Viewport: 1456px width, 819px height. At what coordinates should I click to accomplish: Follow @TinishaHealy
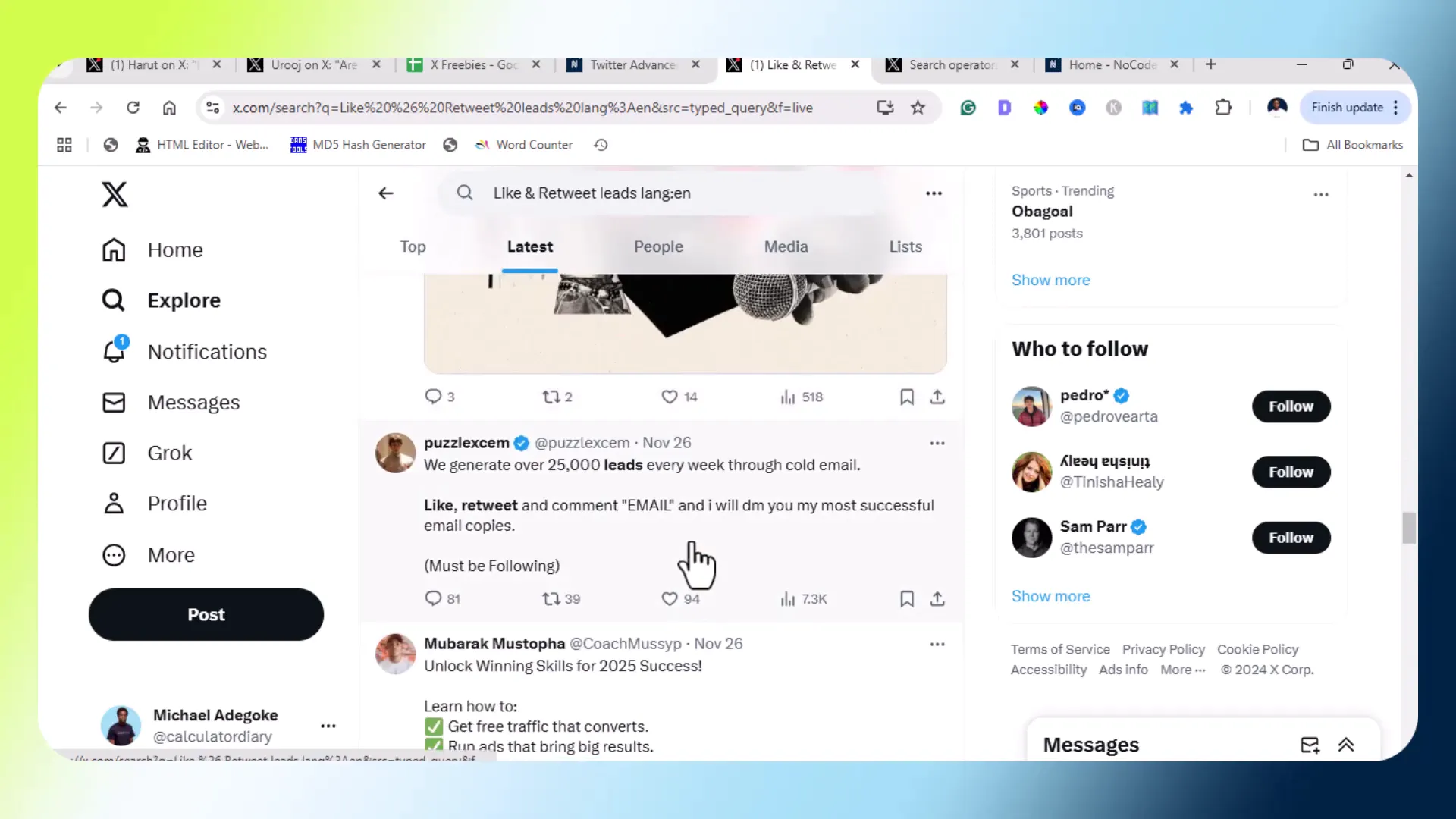1291,472
